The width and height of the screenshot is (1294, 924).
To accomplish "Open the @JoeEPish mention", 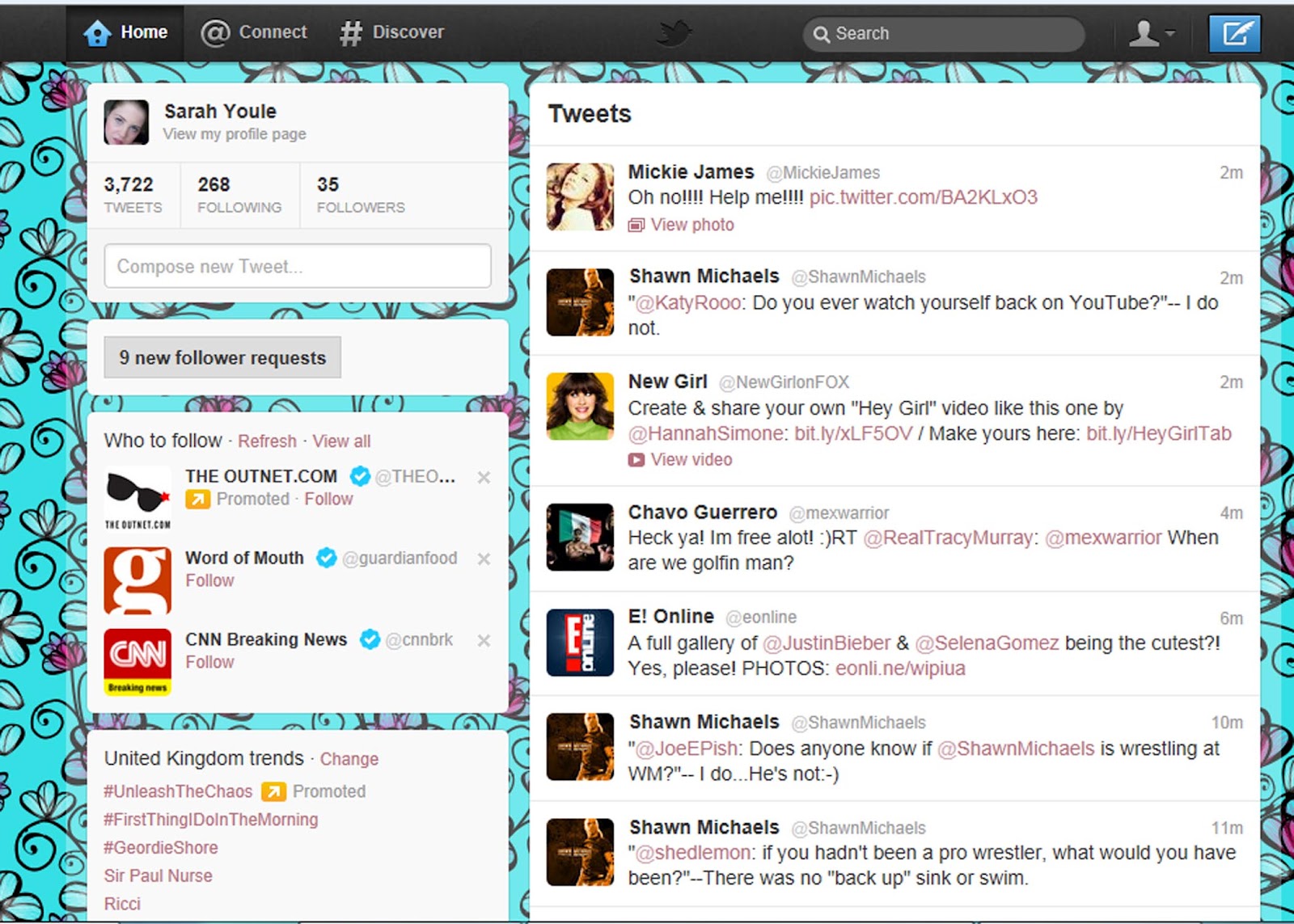I will pos(687,749).
